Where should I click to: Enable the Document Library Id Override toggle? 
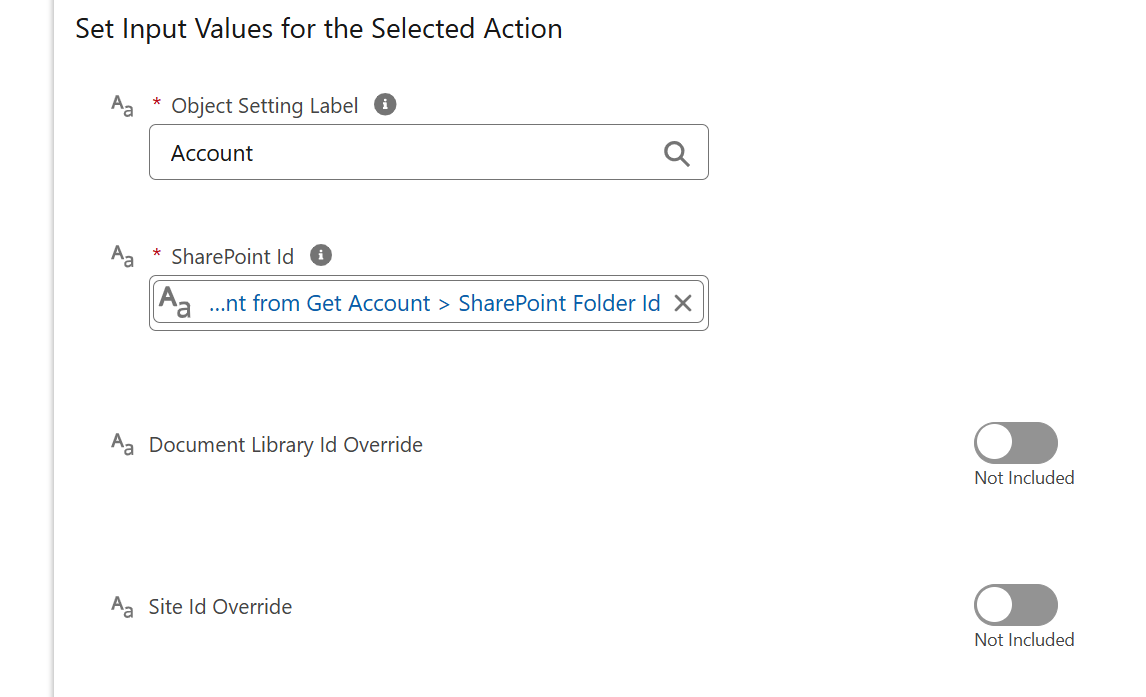1015,443
